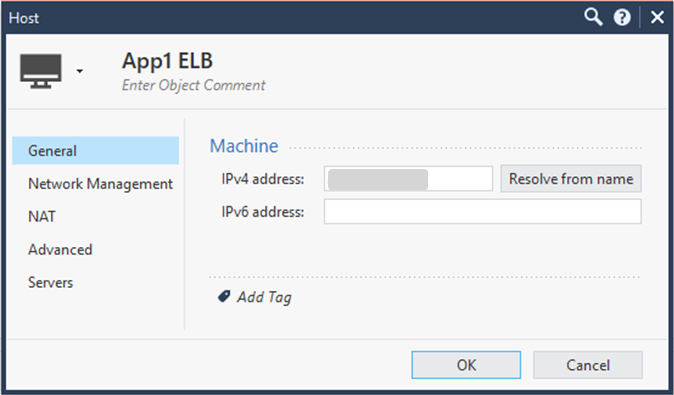The image size is (674, 395).
Task: Click the Enter Object Comment placeholder
Action: coord(193,85)
